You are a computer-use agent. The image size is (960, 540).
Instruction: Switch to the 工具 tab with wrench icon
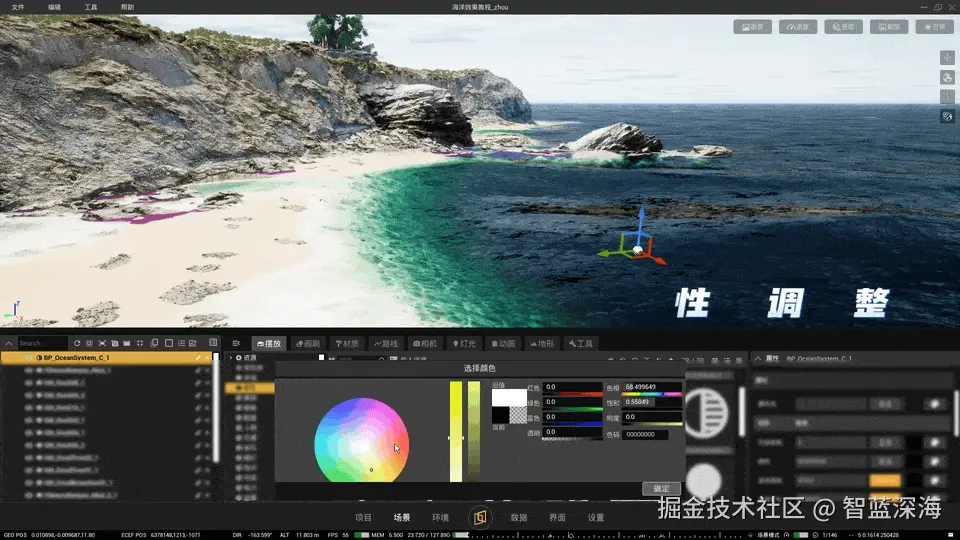581,343
